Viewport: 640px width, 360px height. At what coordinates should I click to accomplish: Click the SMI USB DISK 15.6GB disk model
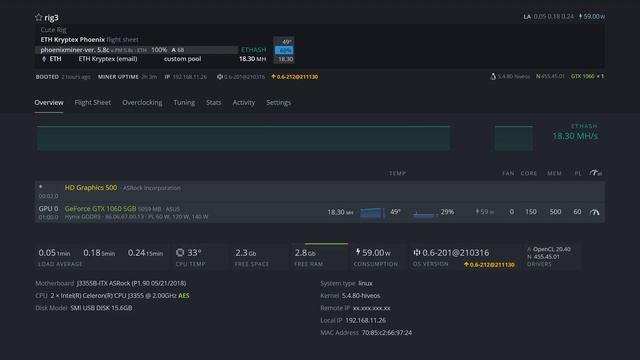pos(101,308)
